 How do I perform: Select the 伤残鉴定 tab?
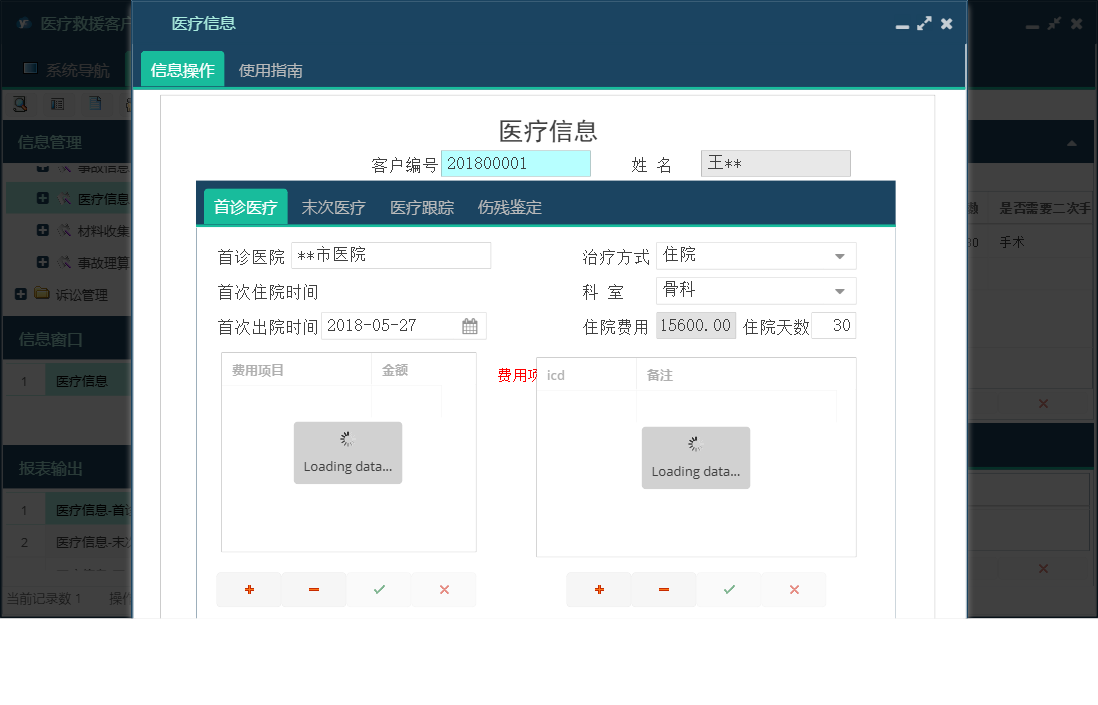[x=509, y=207]
